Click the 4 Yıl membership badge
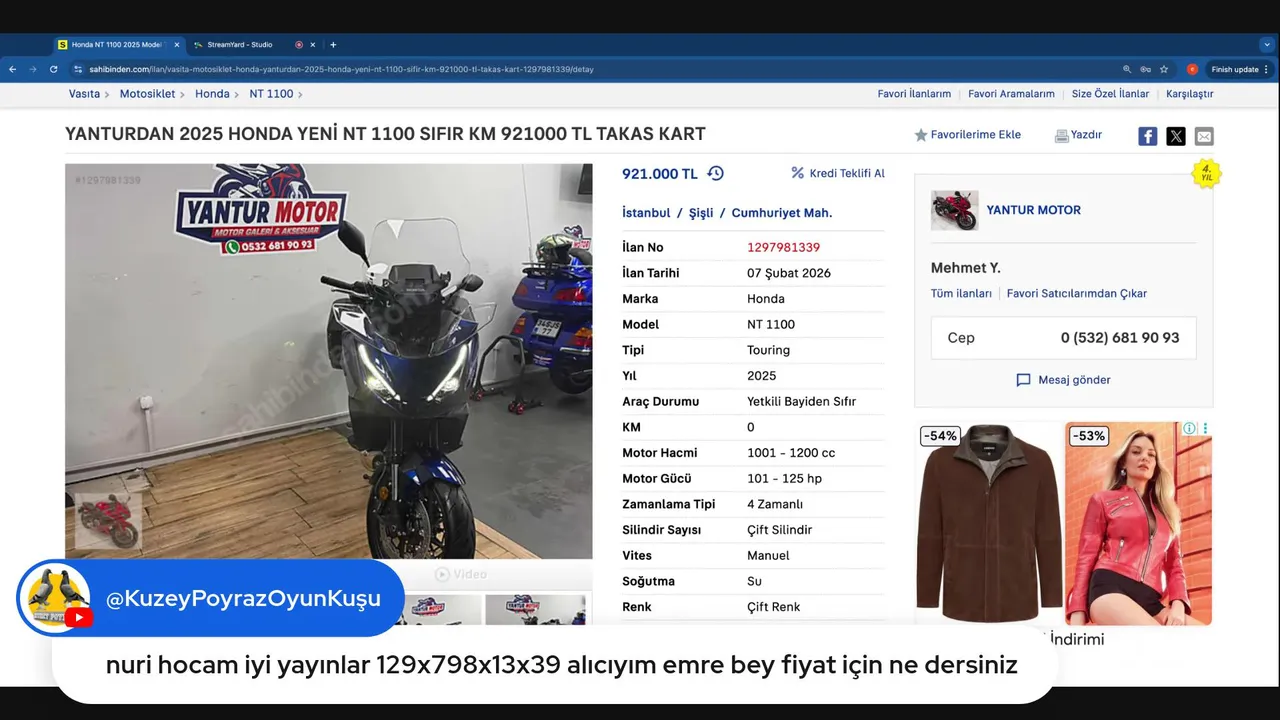 click(1207, 173)
